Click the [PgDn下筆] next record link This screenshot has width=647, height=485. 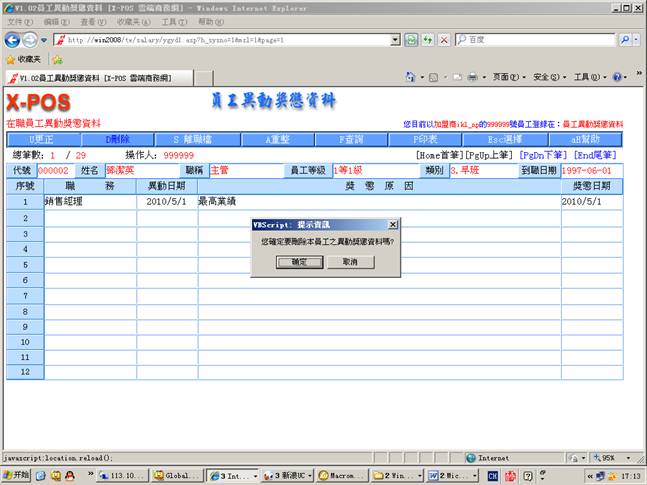point(544,156)
